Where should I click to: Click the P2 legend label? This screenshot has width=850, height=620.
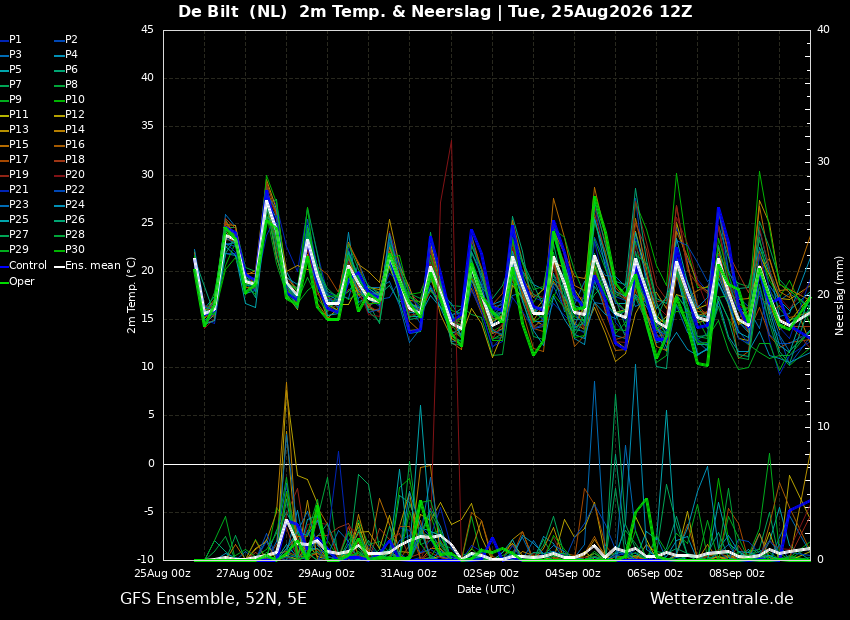pyautogui.click(x=72, y=40)
